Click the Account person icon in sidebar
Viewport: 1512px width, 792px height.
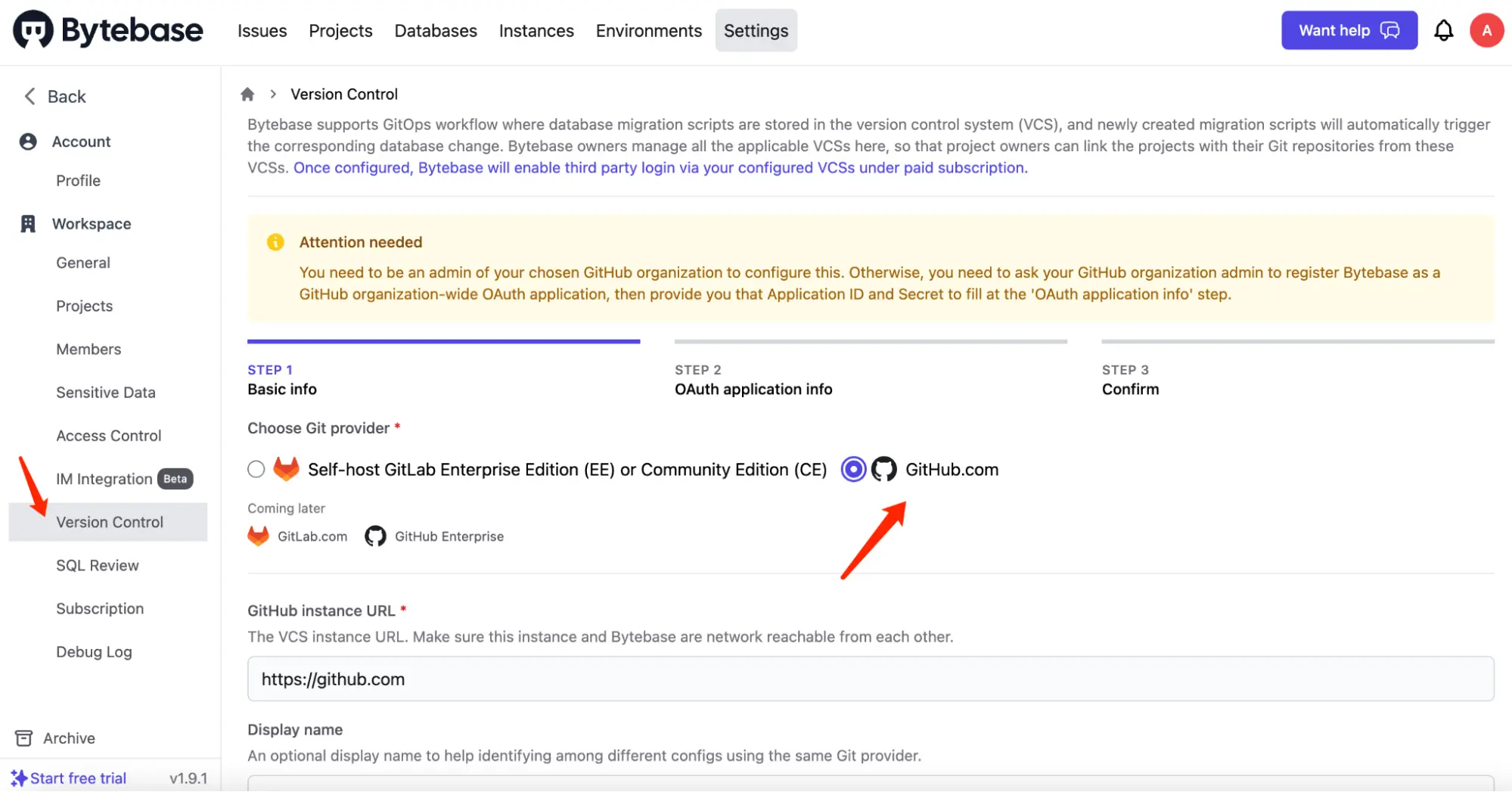pos(27,141)
